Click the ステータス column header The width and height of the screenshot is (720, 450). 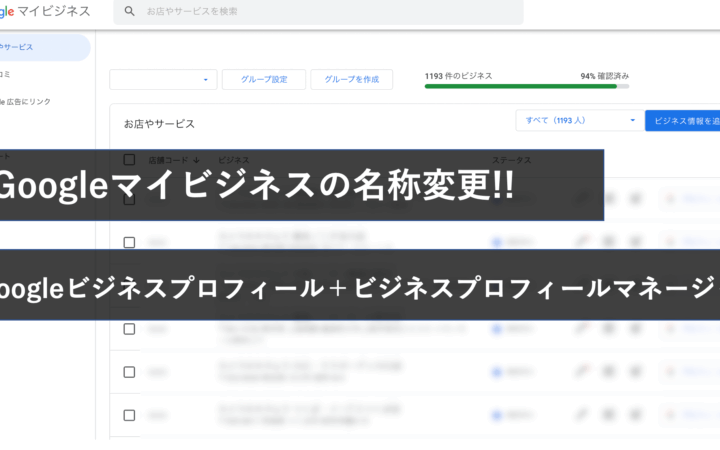pos(512,160)
